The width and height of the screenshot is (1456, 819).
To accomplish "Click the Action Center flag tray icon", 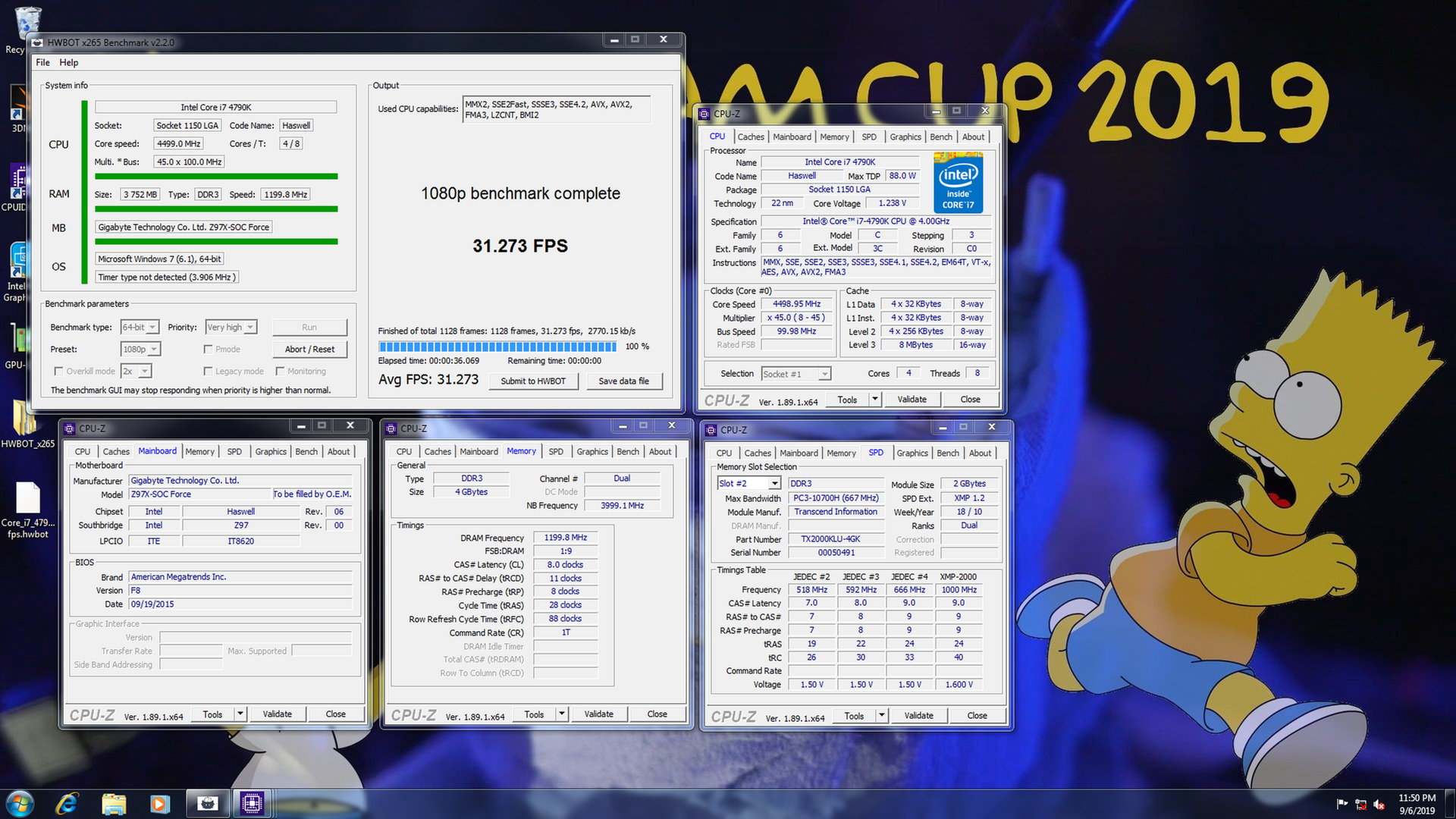I will [1341, 805].
